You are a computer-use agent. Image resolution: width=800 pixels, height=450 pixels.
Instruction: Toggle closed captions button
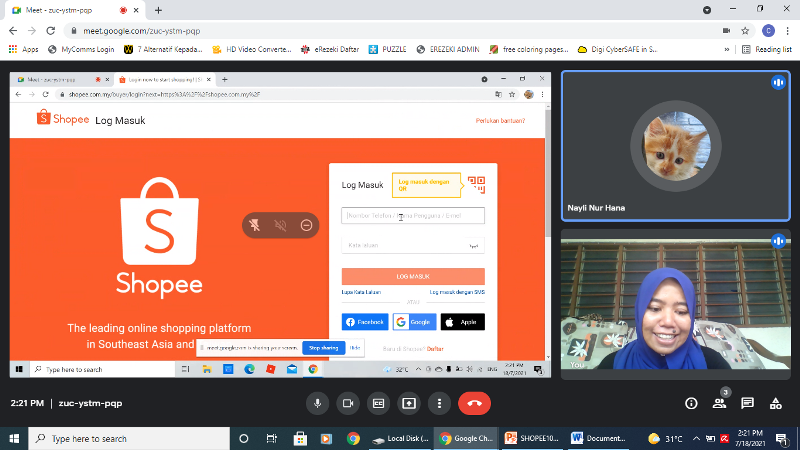[378, 403]
